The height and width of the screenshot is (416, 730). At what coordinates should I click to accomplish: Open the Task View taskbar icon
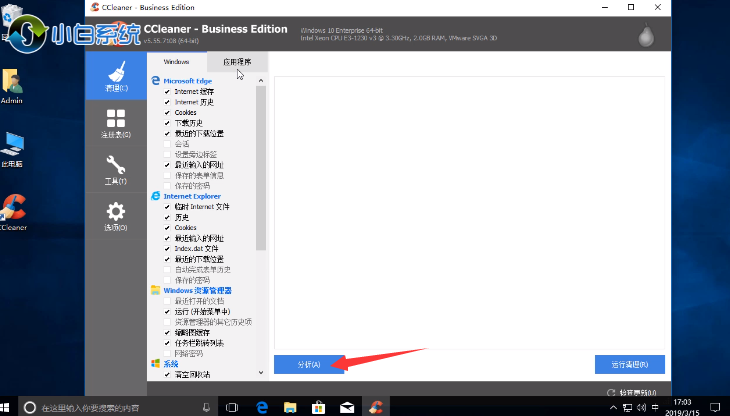(232, 407)
